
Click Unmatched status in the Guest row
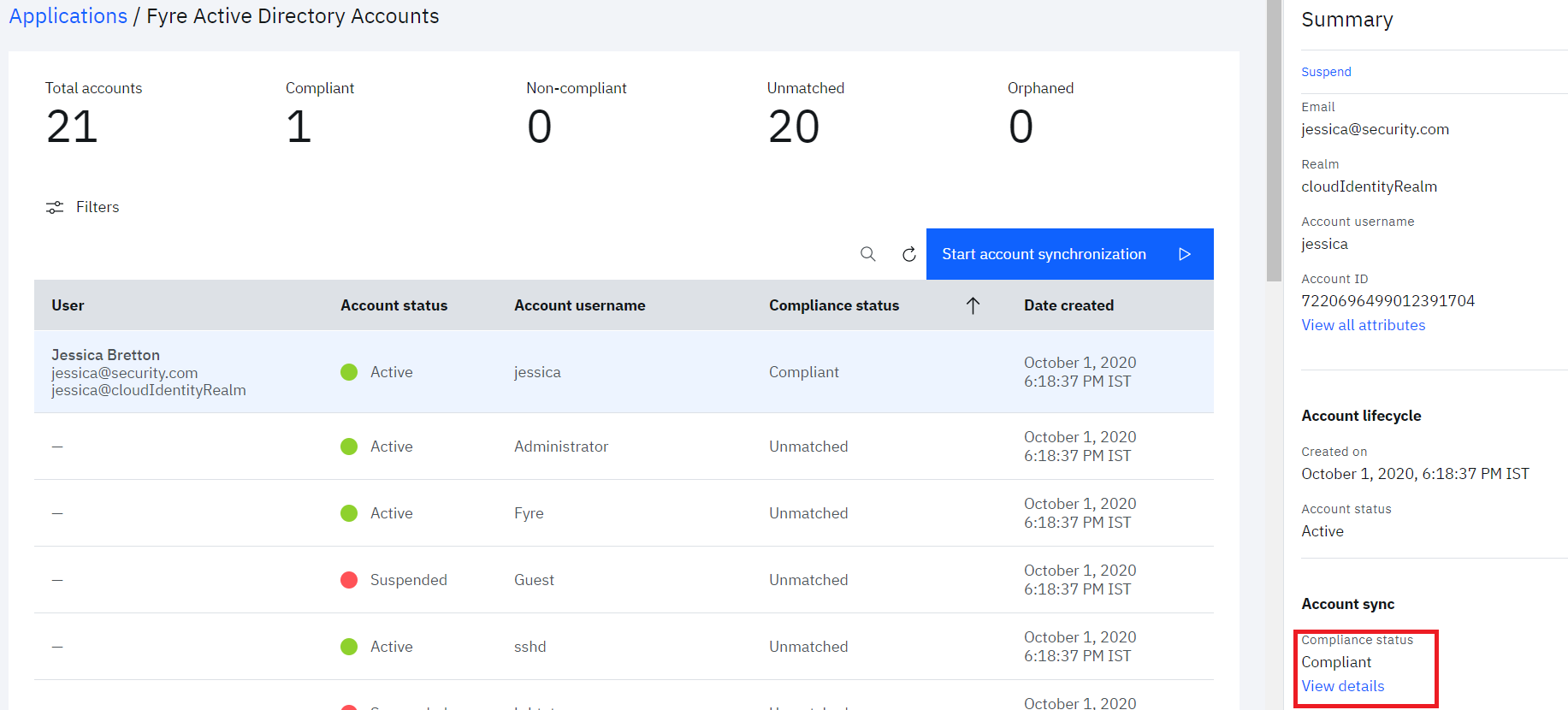tap(808, 580)
